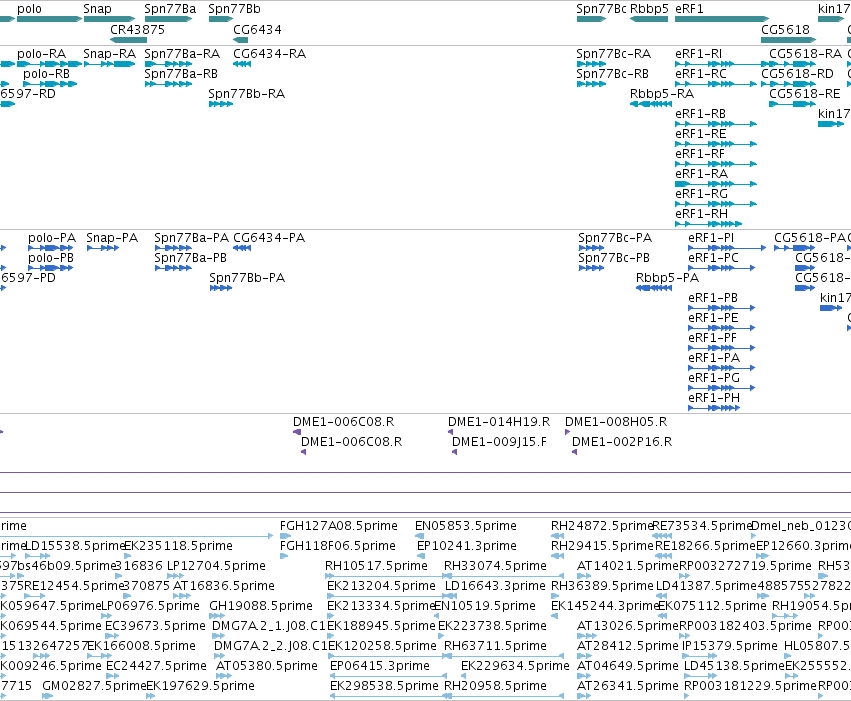The image size is (851, 701).
Task: Click protein 'eRF1-PE'
Action: (x=713, y=318)
